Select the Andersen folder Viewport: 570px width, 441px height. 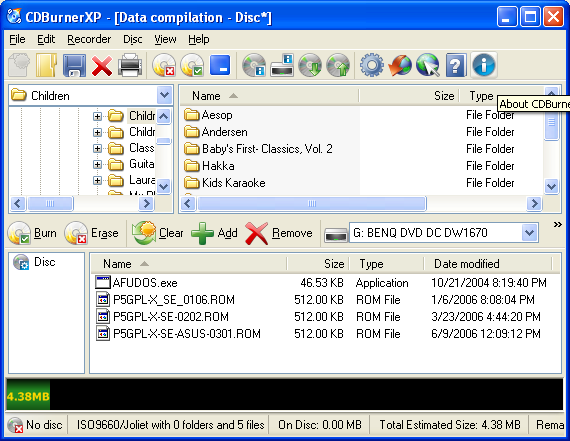216,132
